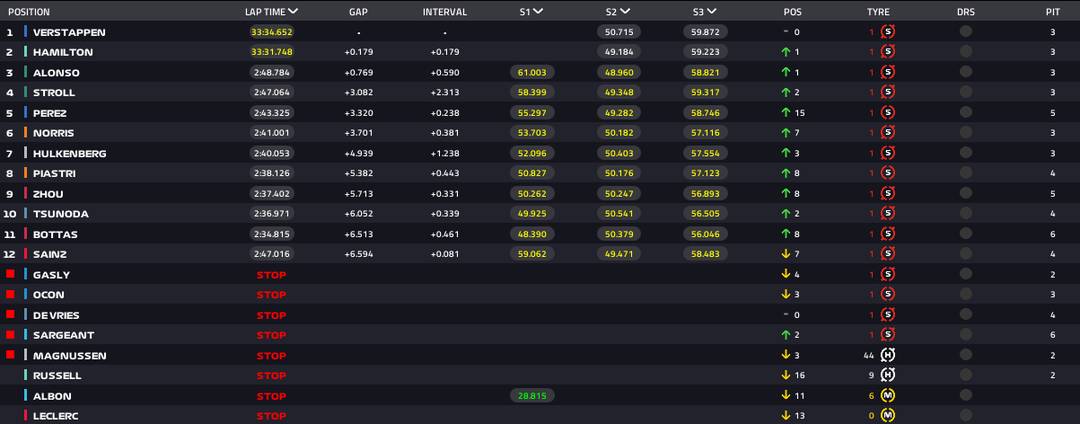The width and height of the screenshot is (1080, 424).
Task: Click the PIT column header
Action: coord(1052,12)
